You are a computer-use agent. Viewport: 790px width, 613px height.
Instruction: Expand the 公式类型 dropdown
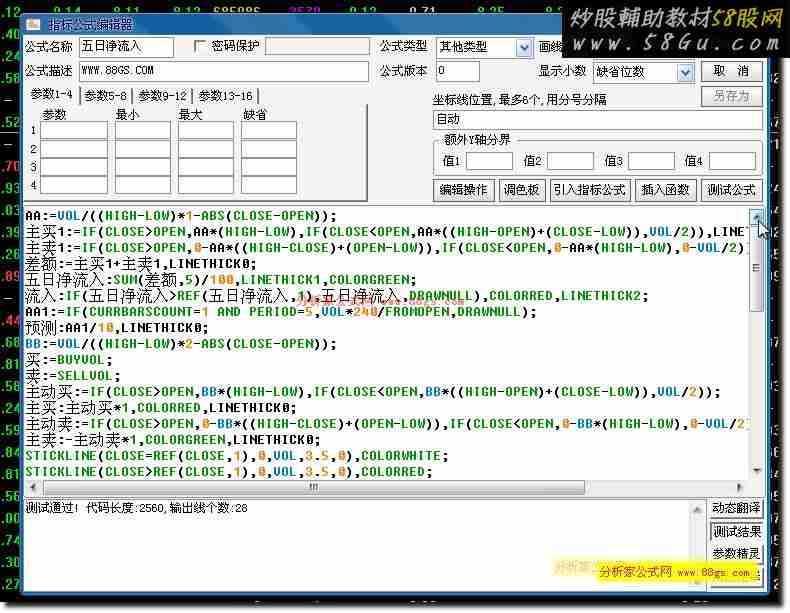coord(524,47)
